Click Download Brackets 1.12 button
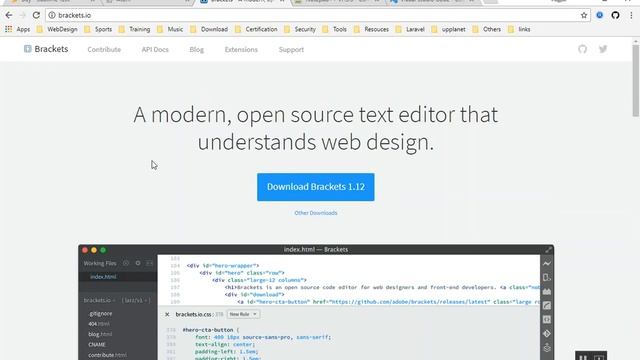Image resolution: width=640 pixels, height=360 pixels. tap(316, 187)
